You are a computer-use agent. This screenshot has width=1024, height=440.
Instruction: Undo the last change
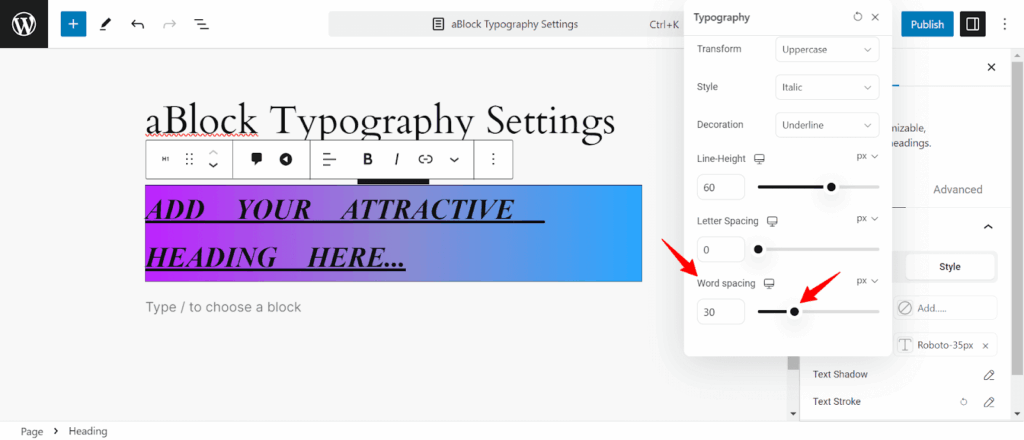click(x=137, y=24)
